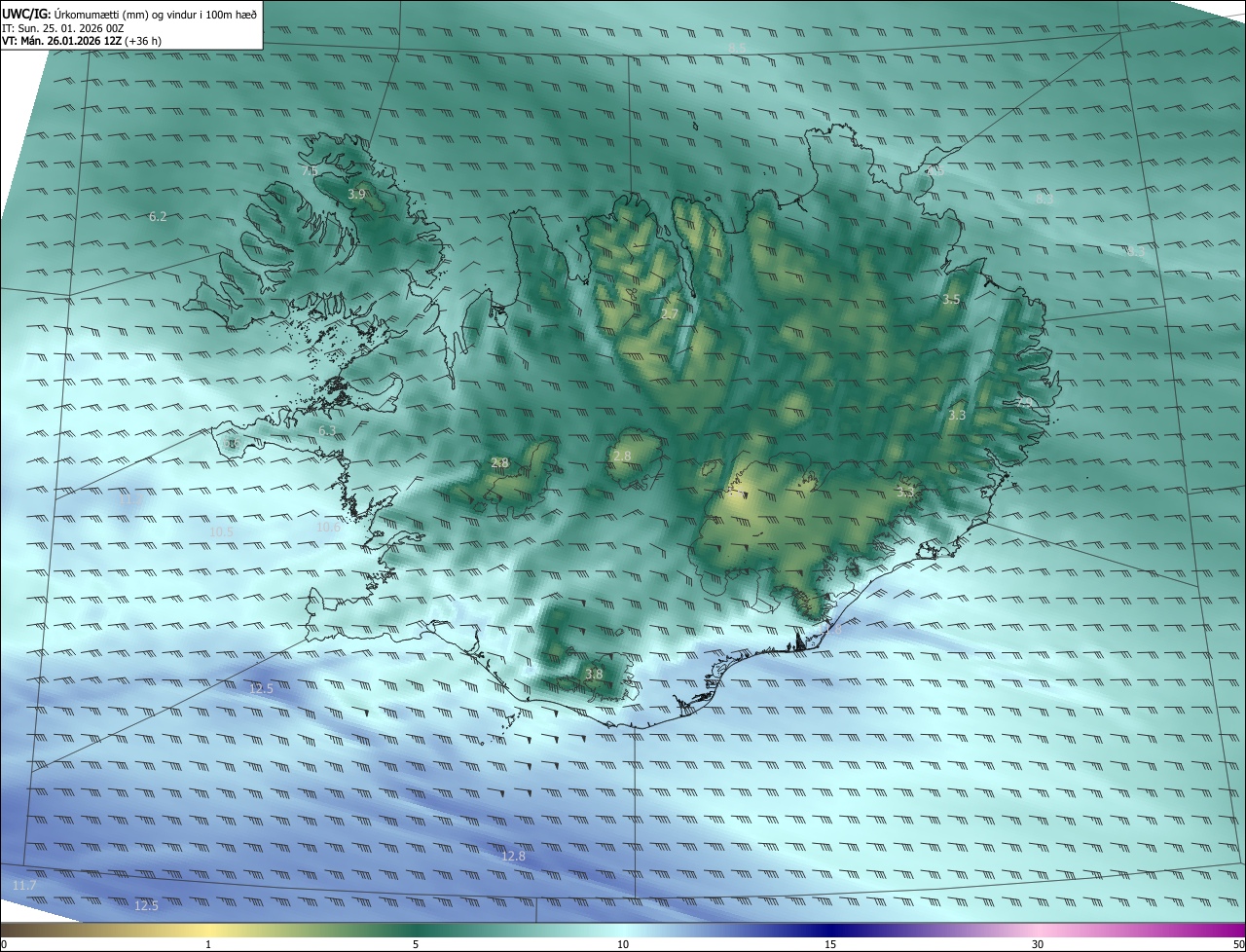Click the title 'Úrkomumætti (mm) og vindur í 100m hæð'
This screenshot has width=1246, height=952.
pos(155,15)
